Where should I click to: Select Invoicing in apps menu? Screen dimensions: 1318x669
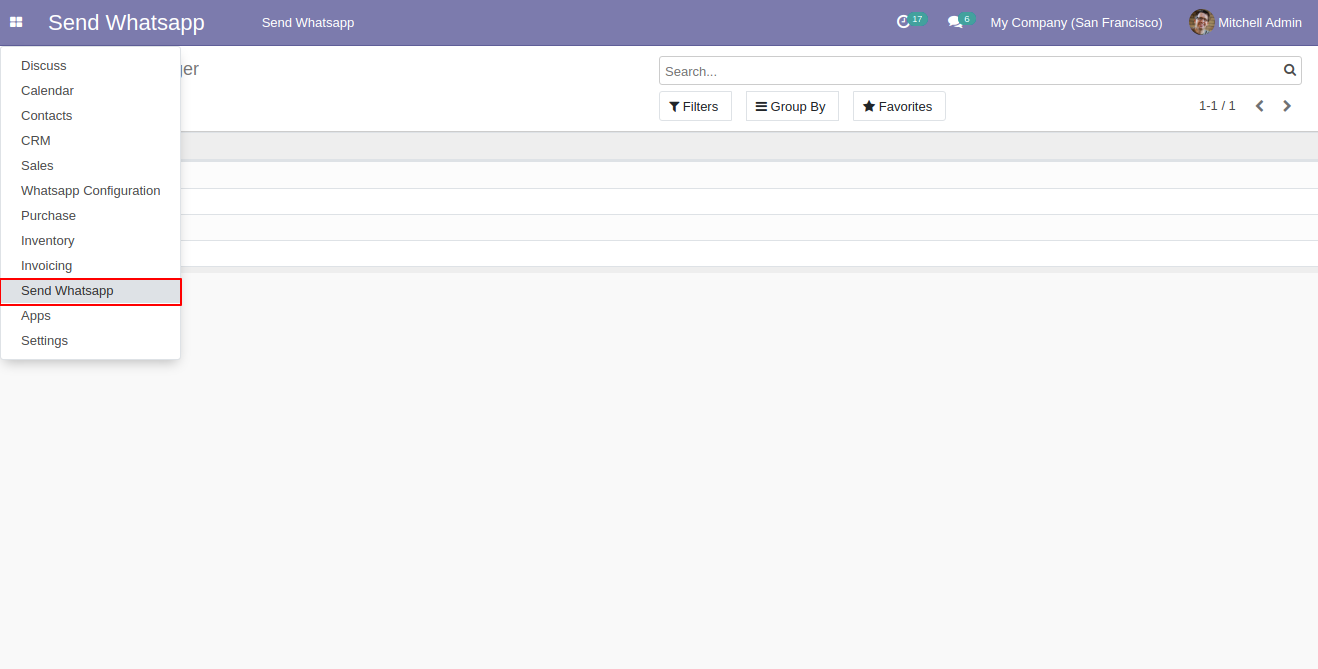(x=90, y=265)
